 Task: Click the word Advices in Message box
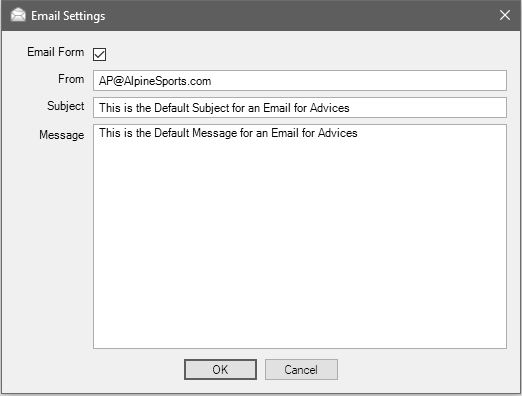[338, 133]
